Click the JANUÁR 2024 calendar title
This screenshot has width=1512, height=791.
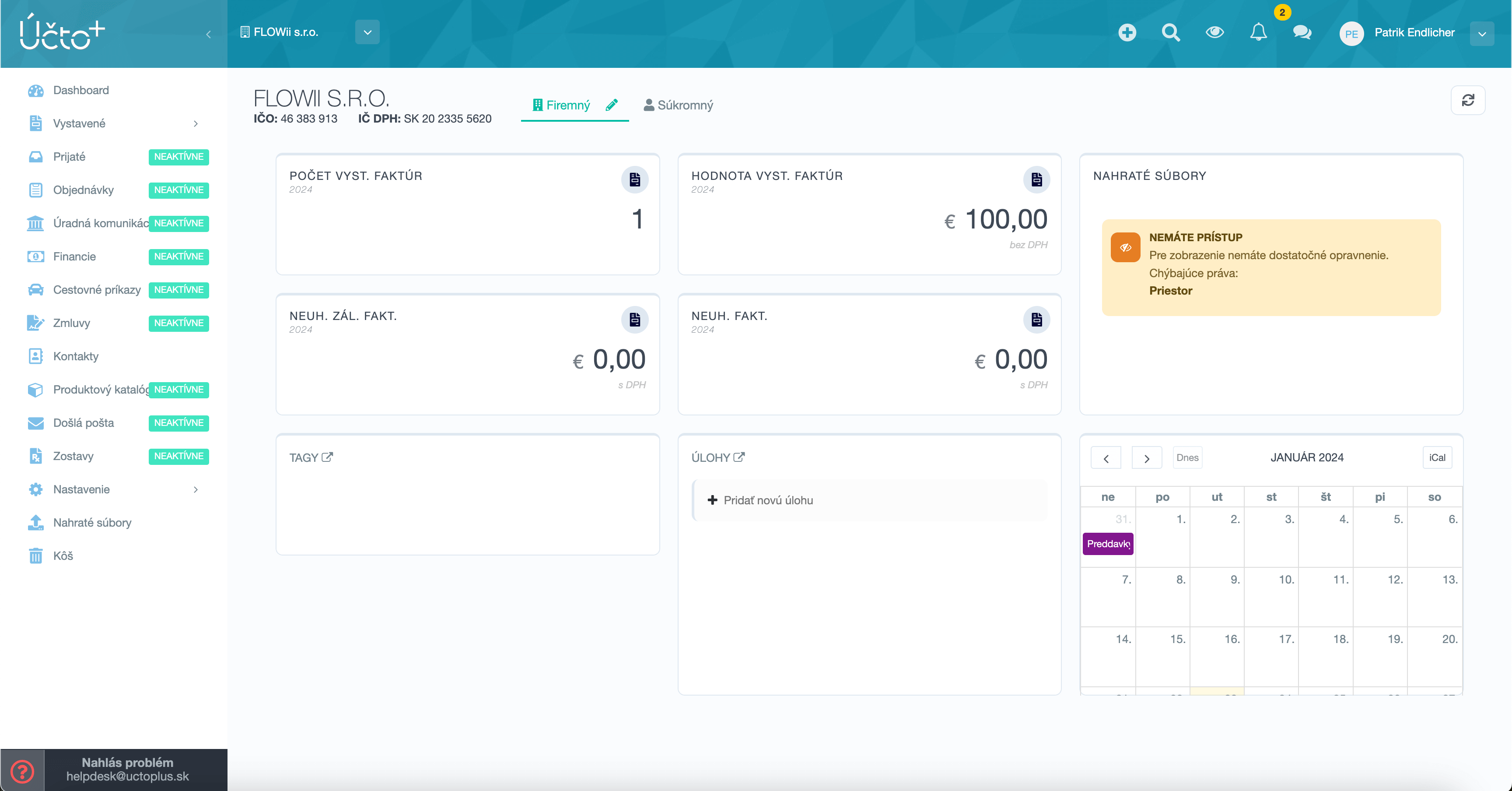[x=1307, y=457]
